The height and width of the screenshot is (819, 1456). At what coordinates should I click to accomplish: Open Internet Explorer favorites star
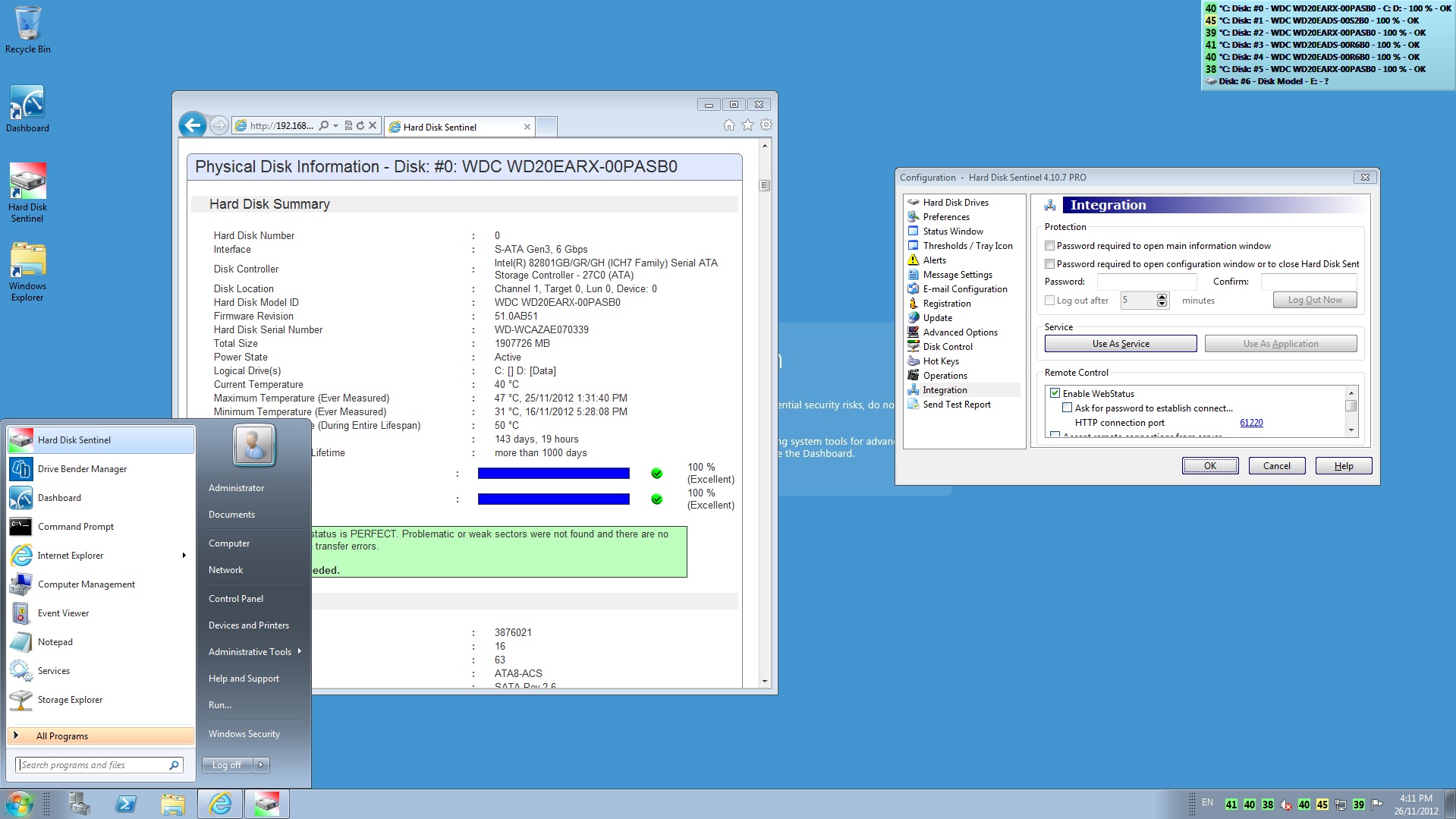(747, 125)
